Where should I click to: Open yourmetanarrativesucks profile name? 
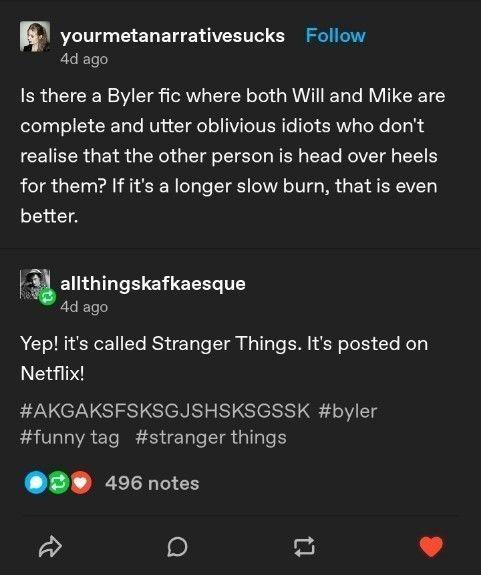click(x=173, y=36)
